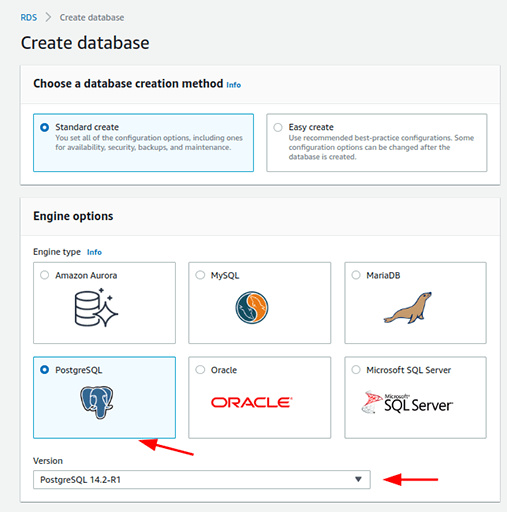Pick the Microsoft SQL Server radio button

pyautogui.click(x=356, y=370)
